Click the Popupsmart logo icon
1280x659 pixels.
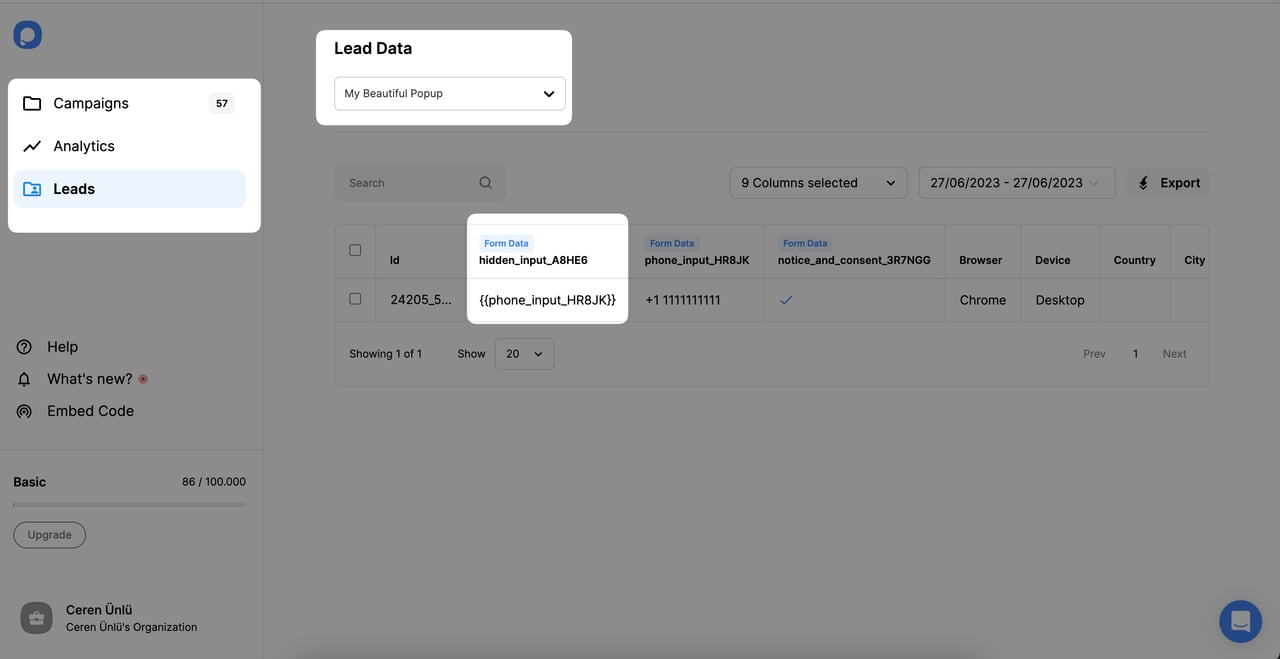coord(27,34)
